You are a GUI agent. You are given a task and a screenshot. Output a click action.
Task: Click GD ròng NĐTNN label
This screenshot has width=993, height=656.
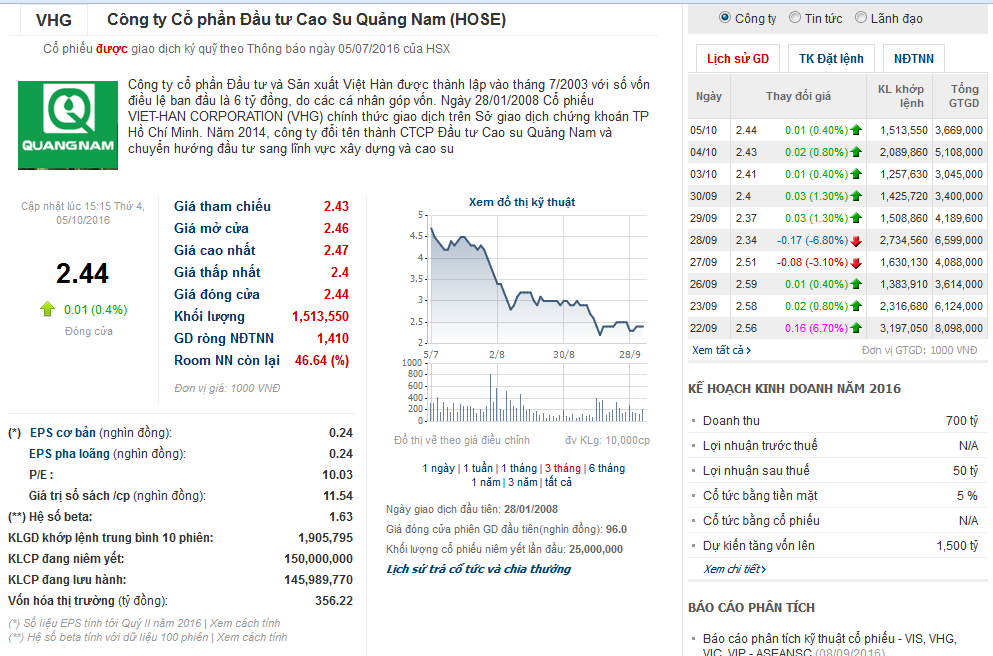click(224, 339)
